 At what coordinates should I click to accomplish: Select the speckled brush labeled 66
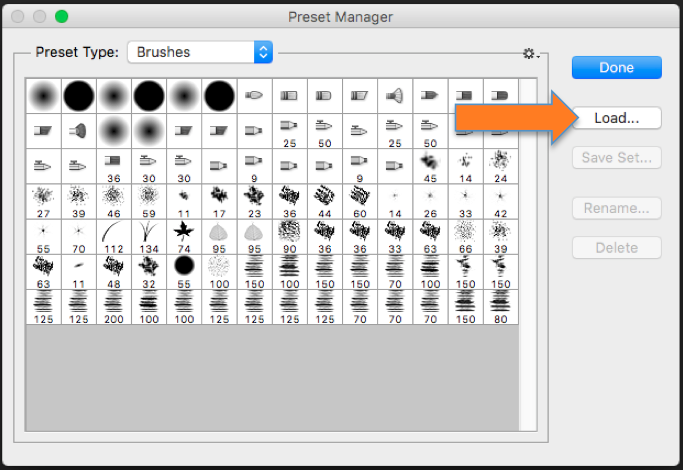465,237
